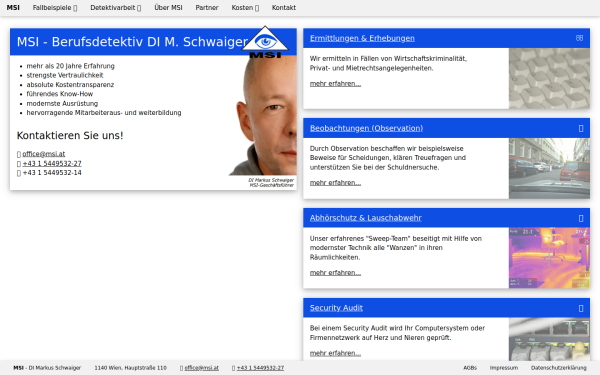This screenshot has width=600, height=375.
Task: Click the icon in Abhörschutz & Lauschabwehr header
Action: click(581, 218)
